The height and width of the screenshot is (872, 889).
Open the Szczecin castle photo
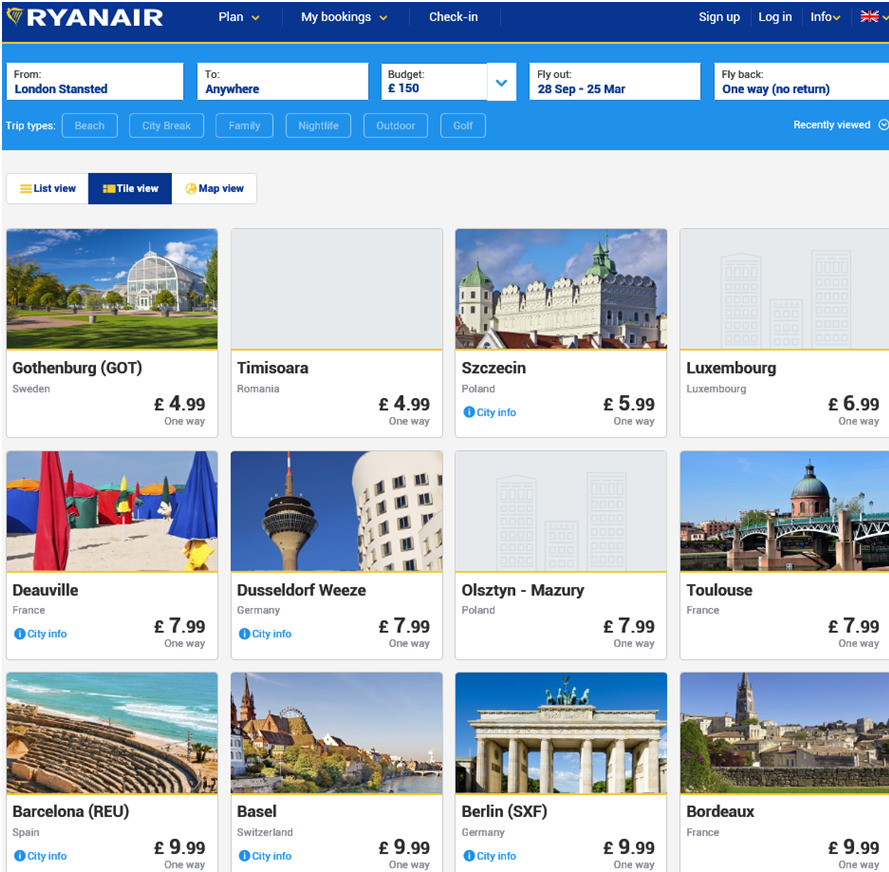pyautogui.click(x=561, y=289)
